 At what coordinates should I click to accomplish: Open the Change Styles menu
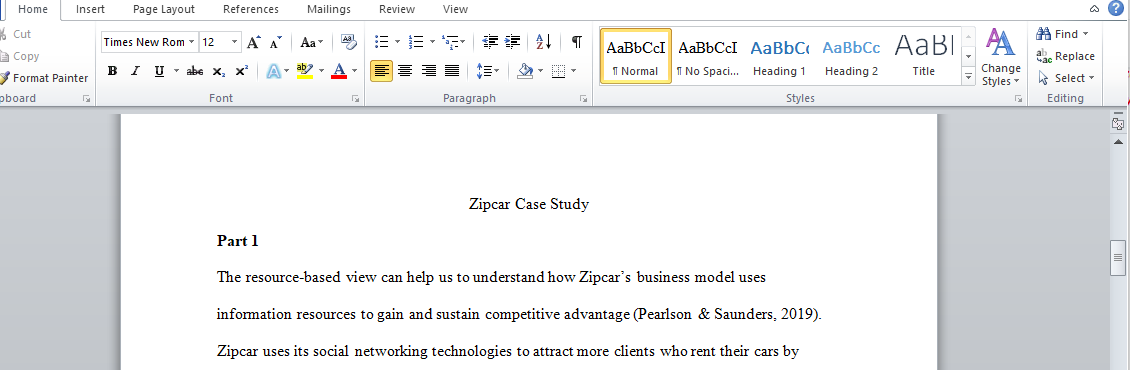point(1001,57)
